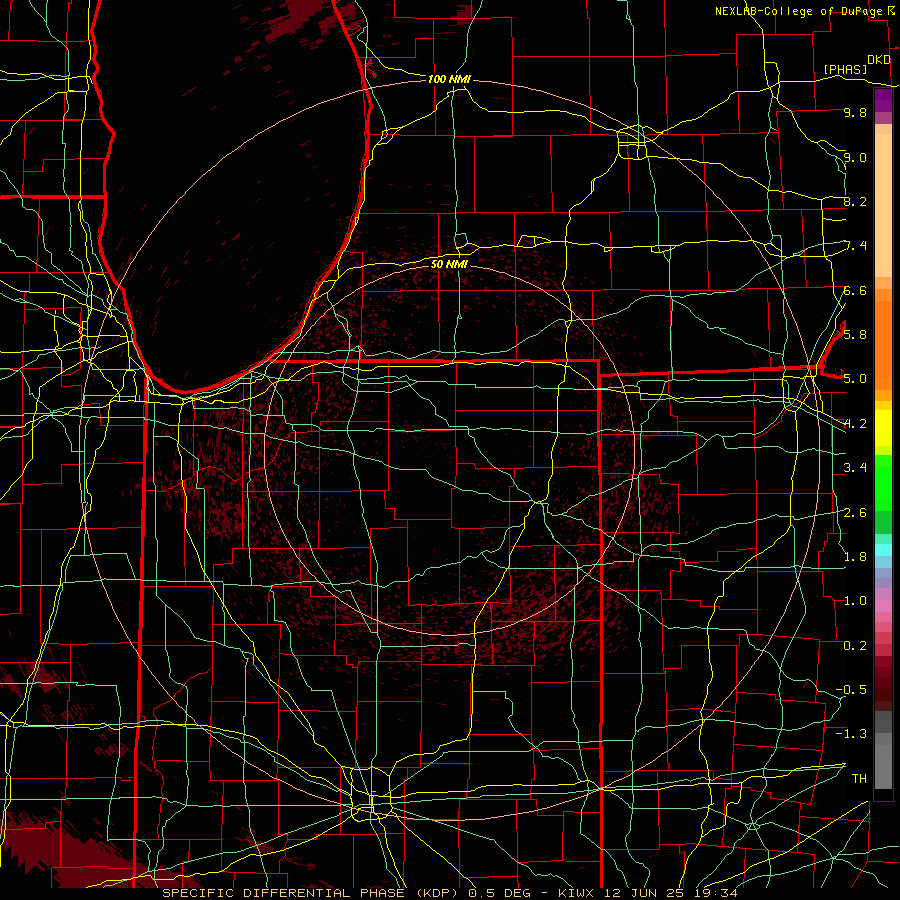
Task: Click the 5.0 value on the color scale
Action: (x=855, y=379)
